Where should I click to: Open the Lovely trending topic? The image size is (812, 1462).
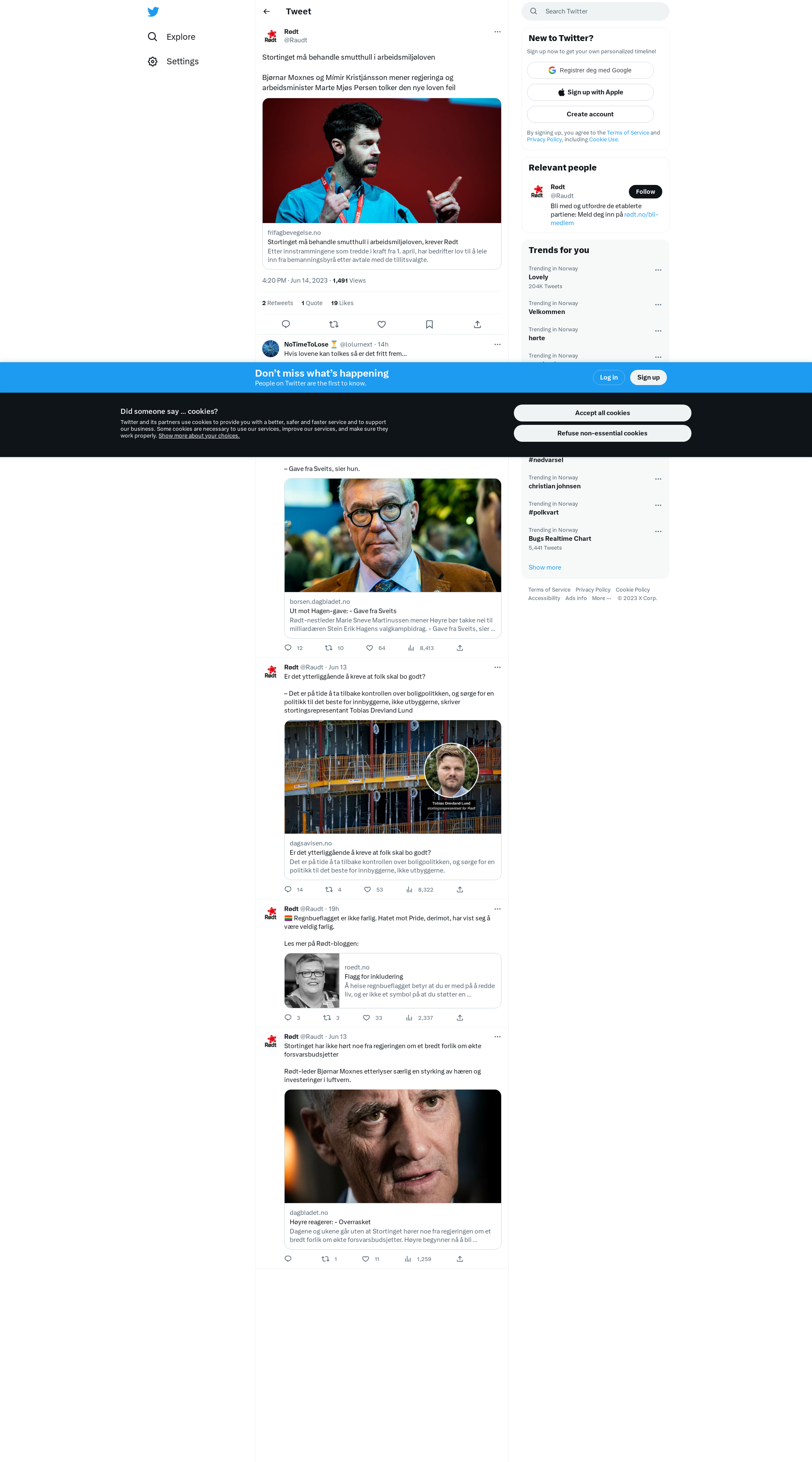[x=595, y=277]
